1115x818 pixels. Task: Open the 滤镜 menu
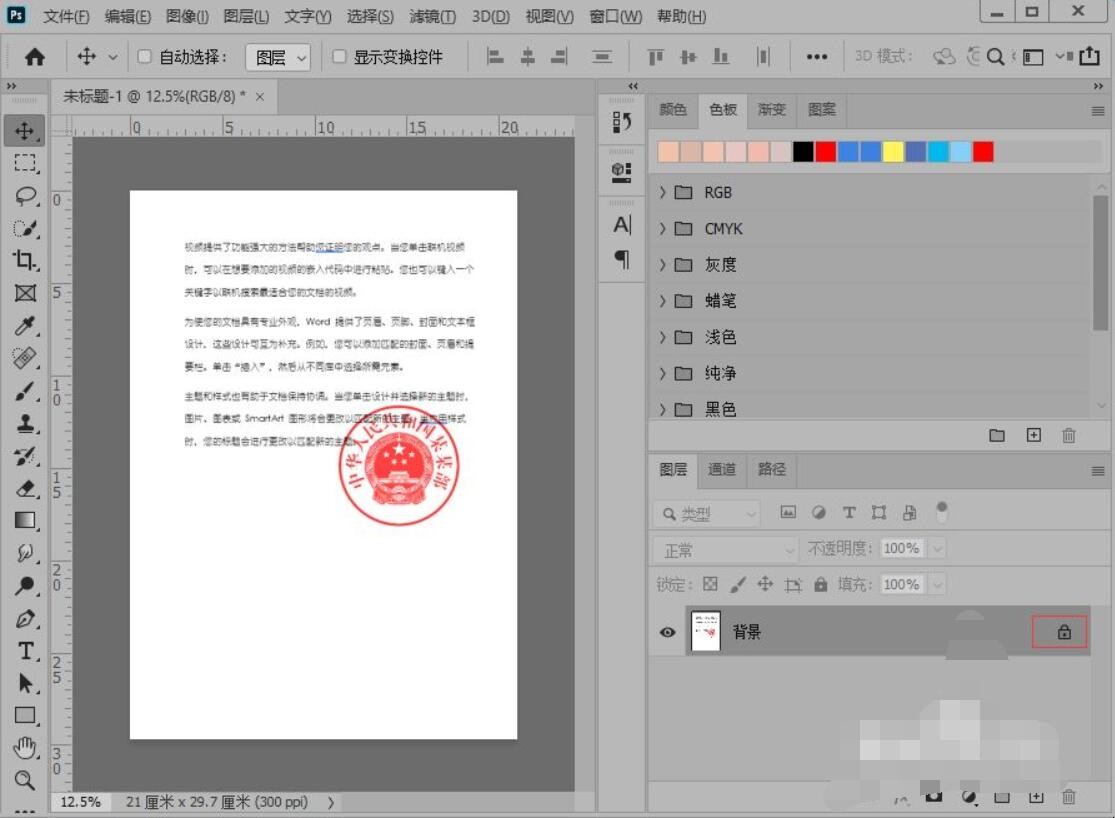(432, 16)
